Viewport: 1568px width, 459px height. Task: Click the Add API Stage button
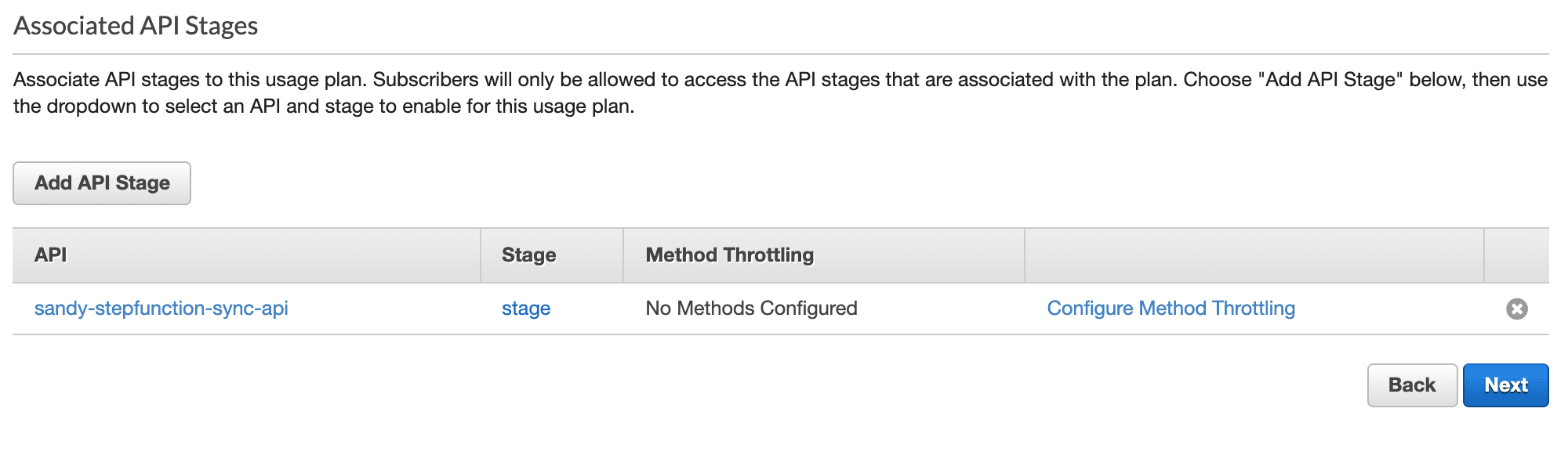102,183
